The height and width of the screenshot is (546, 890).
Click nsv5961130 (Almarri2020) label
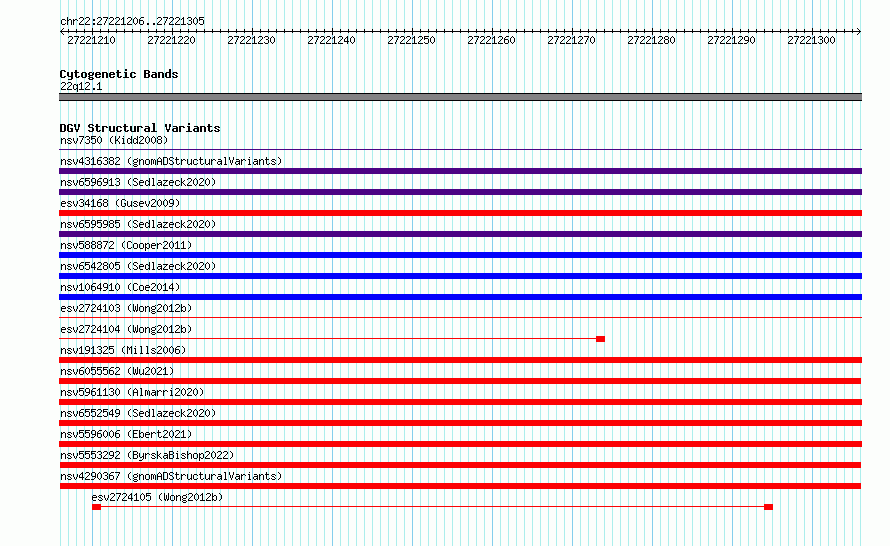tap(132, 392)
